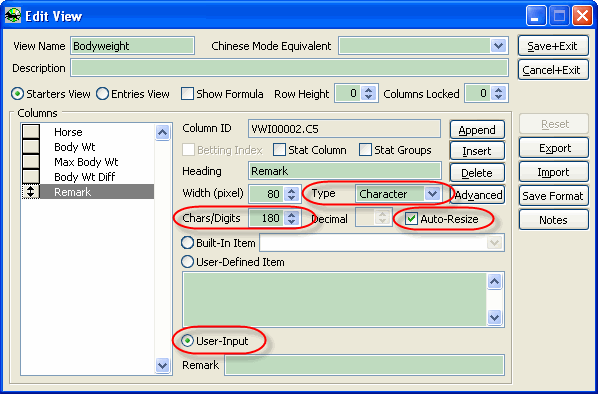Select the highlighted Remark column row

97,191
